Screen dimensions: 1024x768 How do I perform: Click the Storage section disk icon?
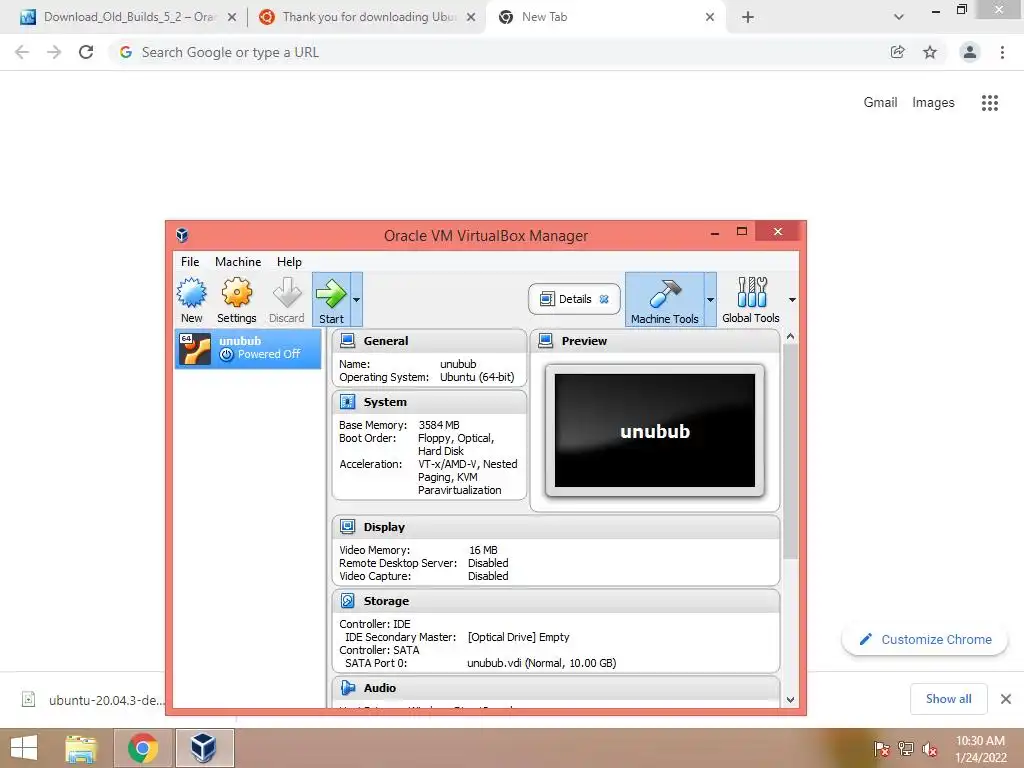point(347,601)
